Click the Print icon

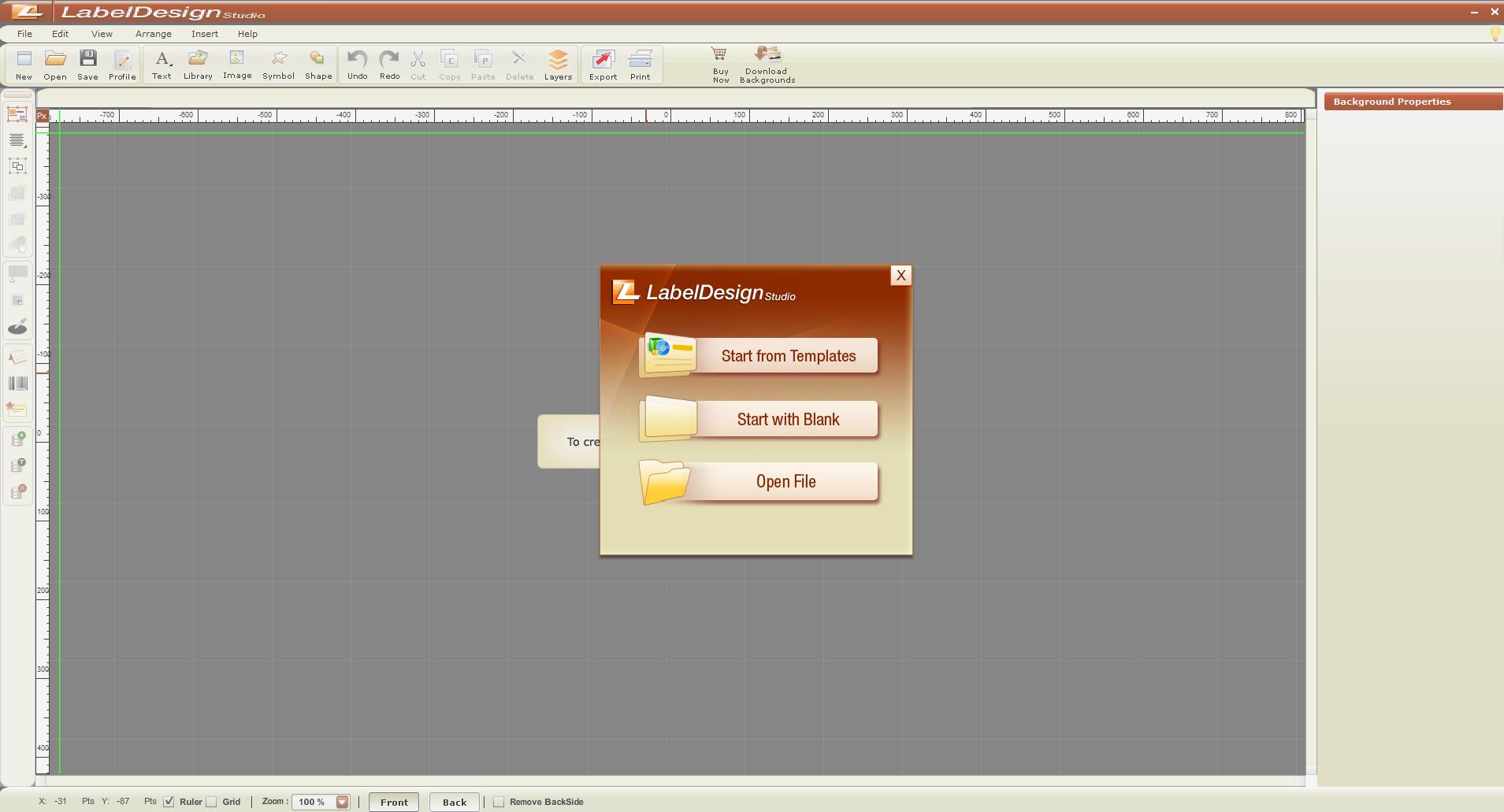[x=640, y=65]
